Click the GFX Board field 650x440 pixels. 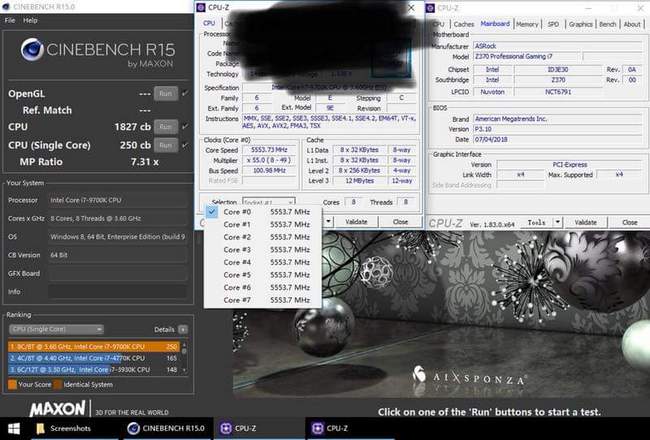point(117,273)
